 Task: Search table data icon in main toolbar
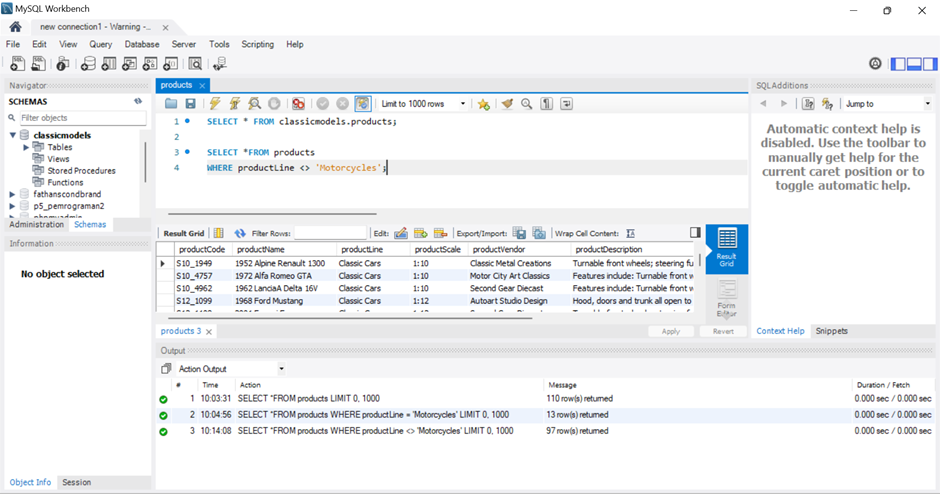(x=195, y=64)
